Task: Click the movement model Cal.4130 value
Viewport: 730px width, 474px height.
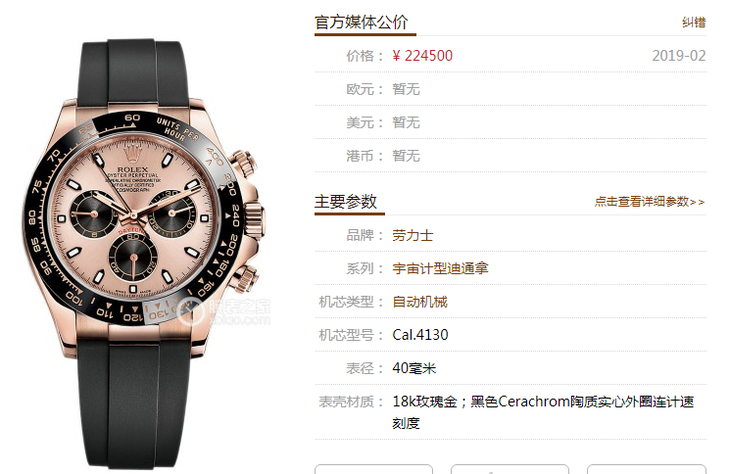Action: point(420,335)
